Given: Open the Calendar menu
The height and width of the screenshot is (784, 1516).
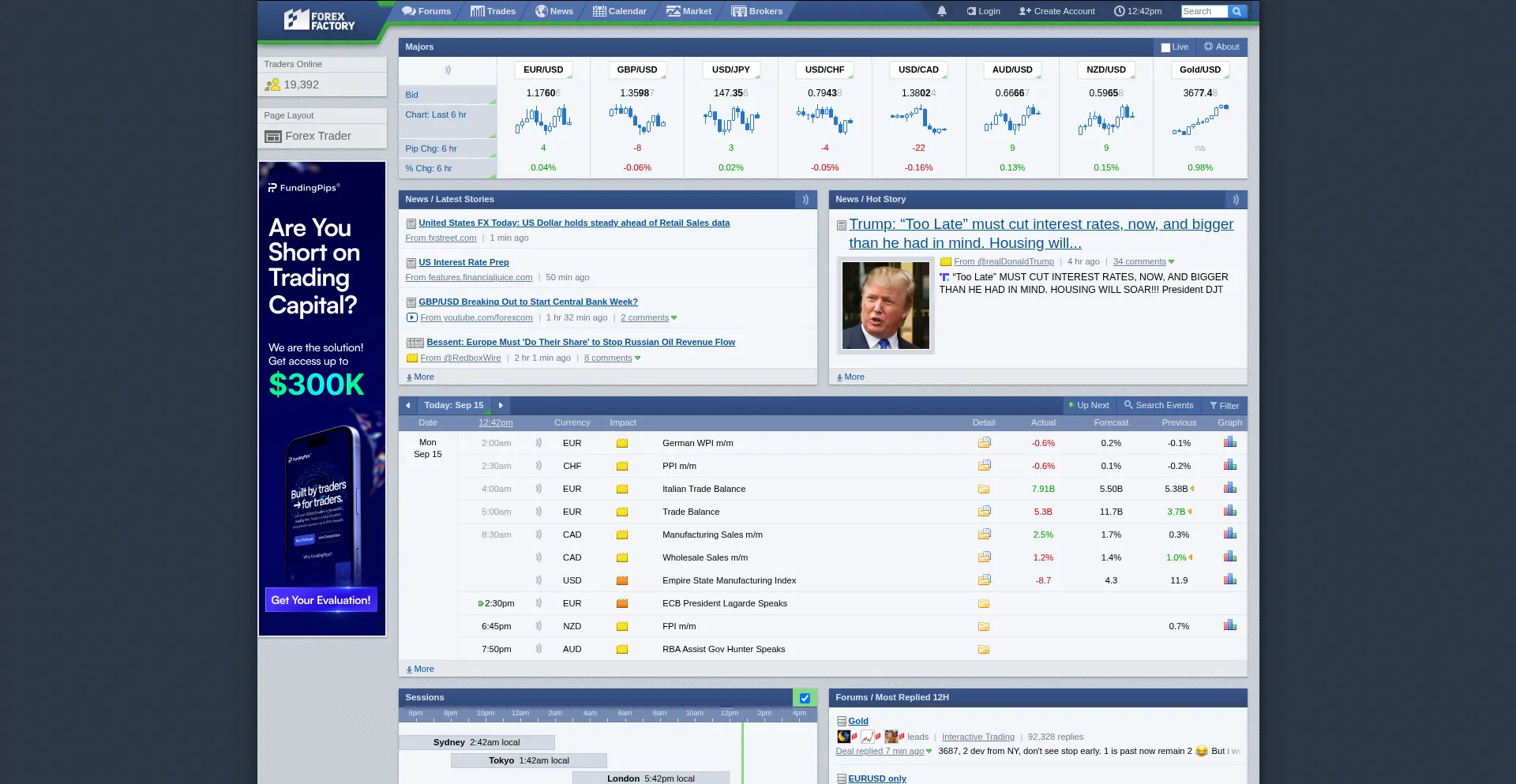Looking at the screenshot, I should [620, 11].
